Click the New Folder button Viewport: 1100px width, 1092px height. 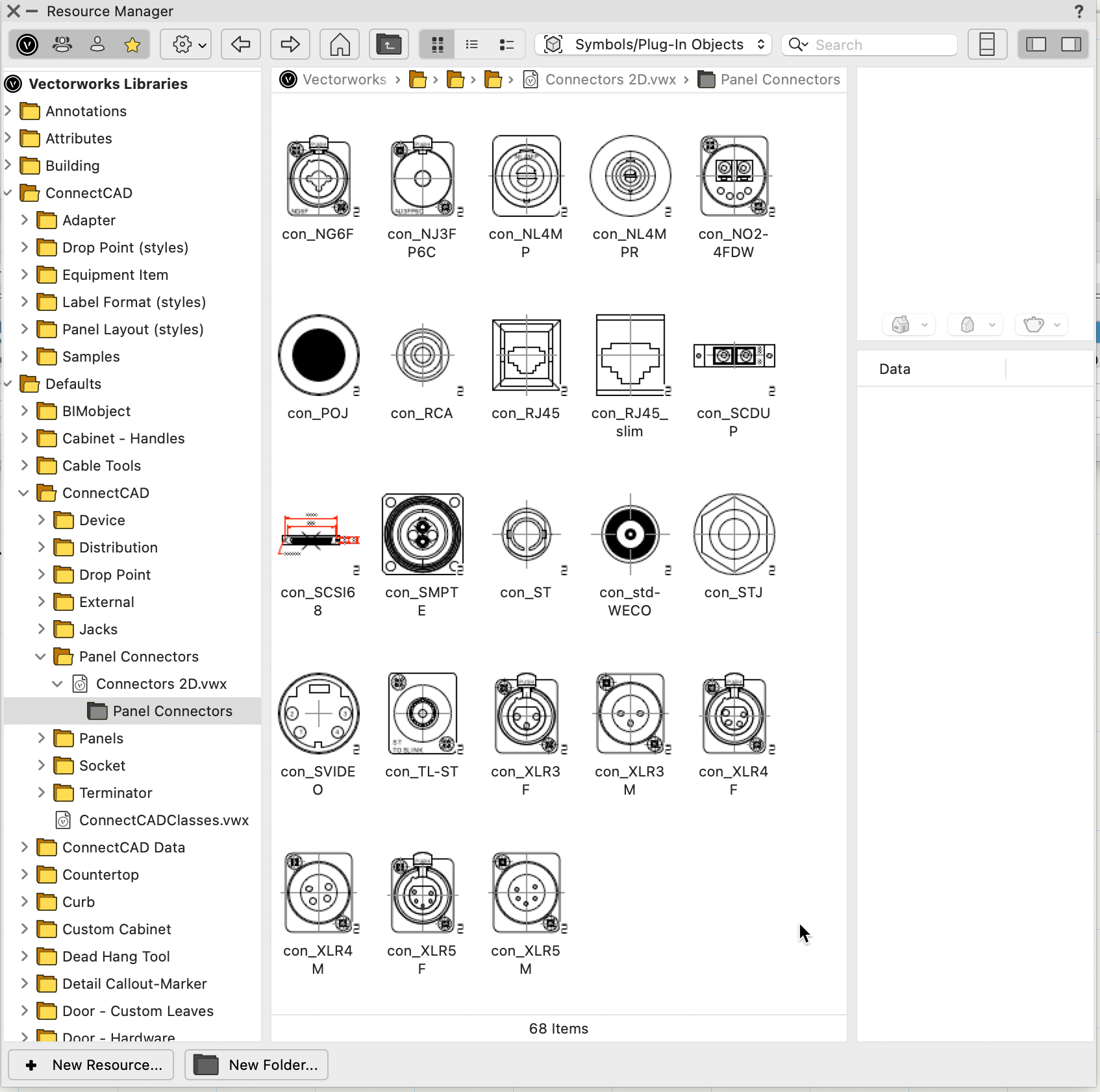click(256, 1065)
